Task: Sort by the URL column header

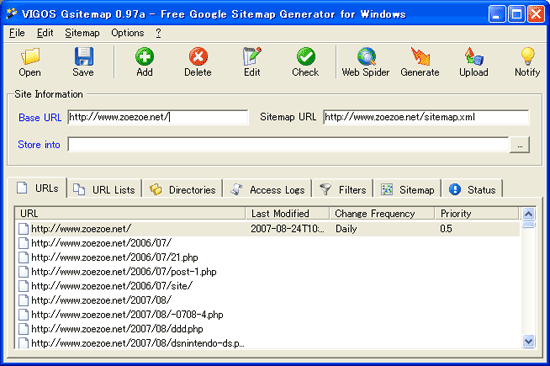Action: 130,213
